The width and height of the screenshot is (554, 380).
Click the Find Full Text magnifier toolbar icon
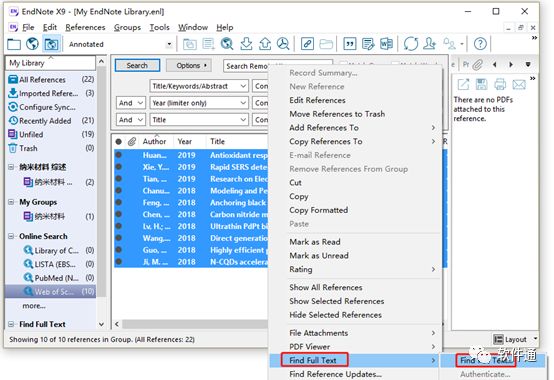(x=283, y=44)
